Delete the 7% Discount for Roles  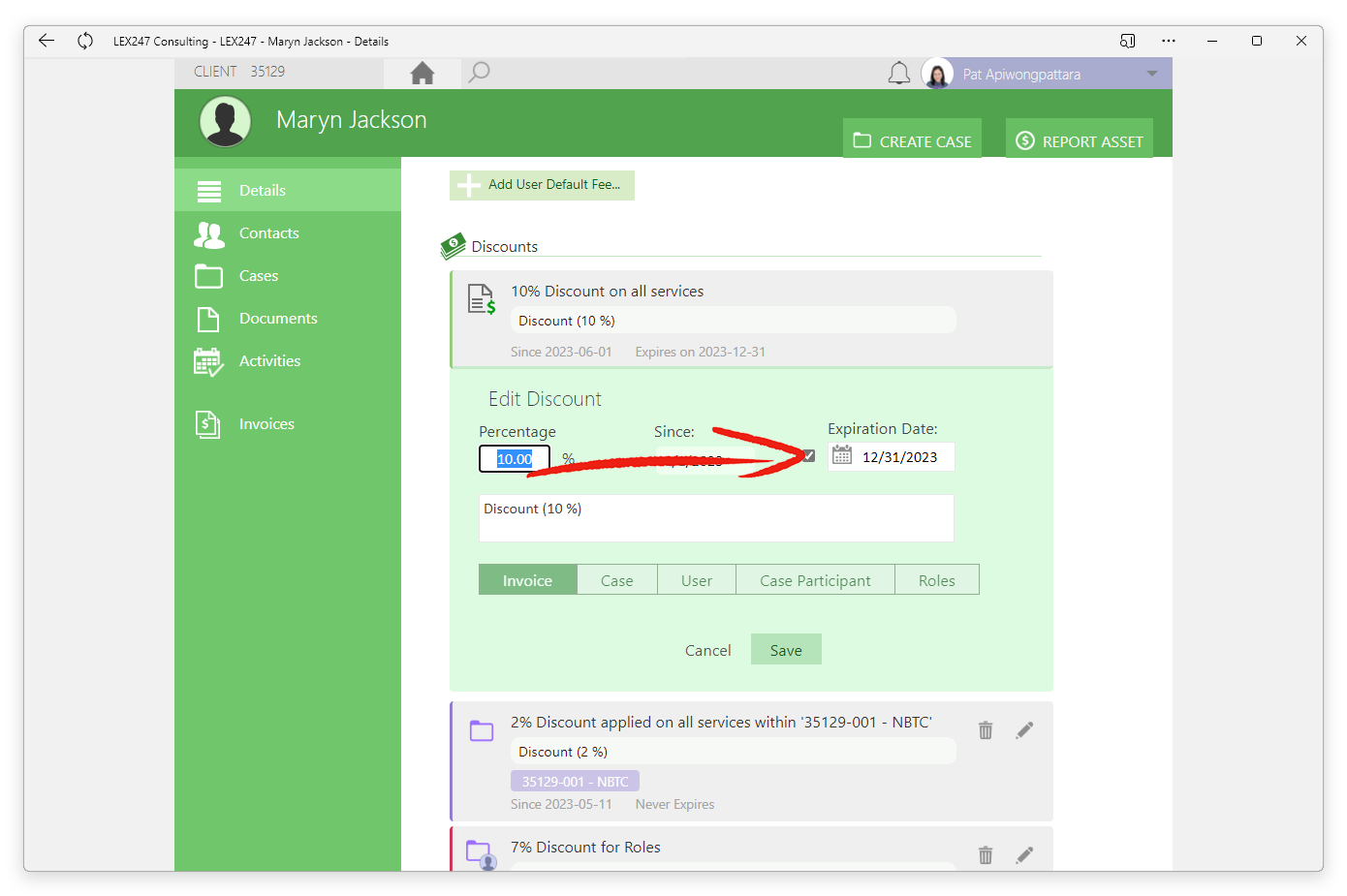(x=986, y=855)
